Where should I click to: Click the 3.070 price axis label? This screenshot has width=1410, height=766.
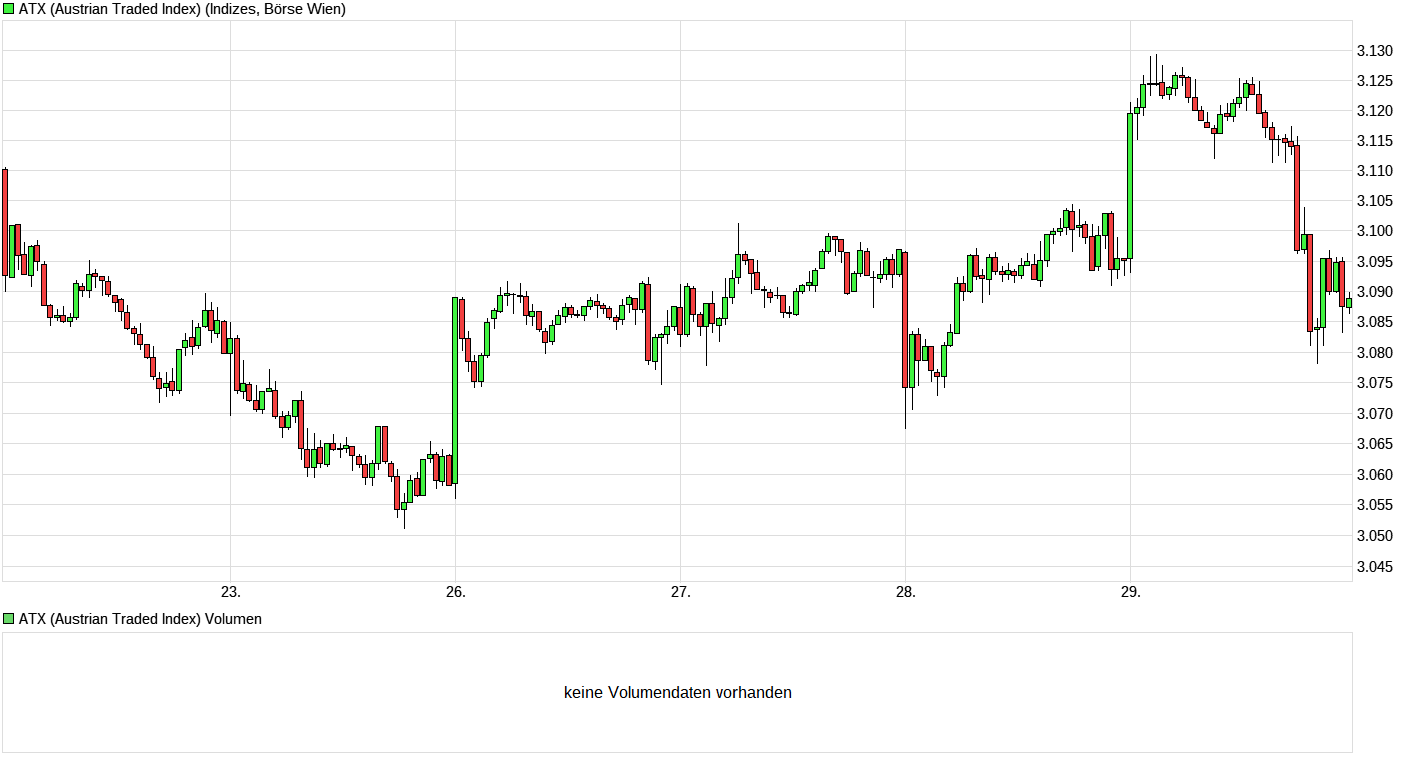pos(1375,414)
